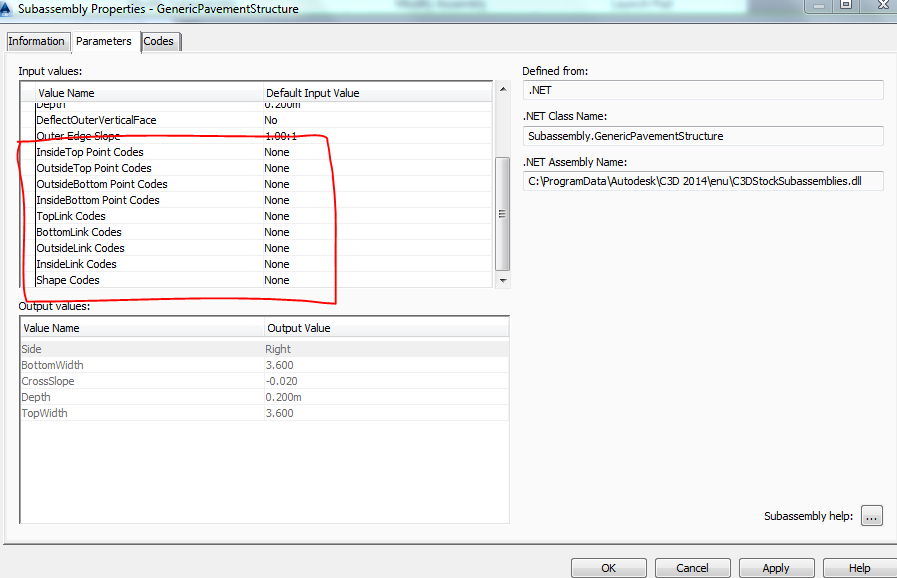The height and width of the screenshot is (578, 897).
Task: Select the CrossSlope output value row
Action: point(140,381)
